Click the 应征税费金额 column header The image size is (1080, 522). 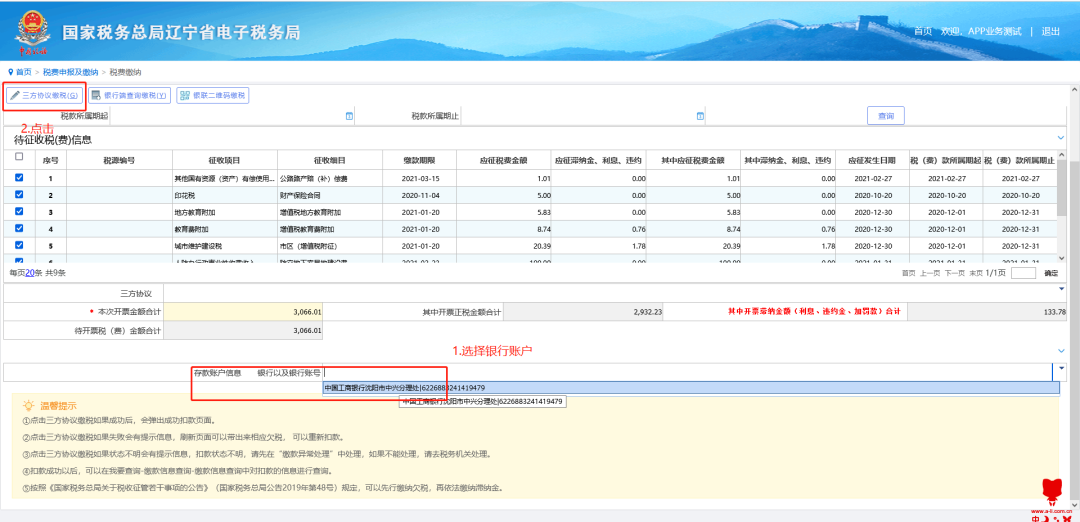503,160
